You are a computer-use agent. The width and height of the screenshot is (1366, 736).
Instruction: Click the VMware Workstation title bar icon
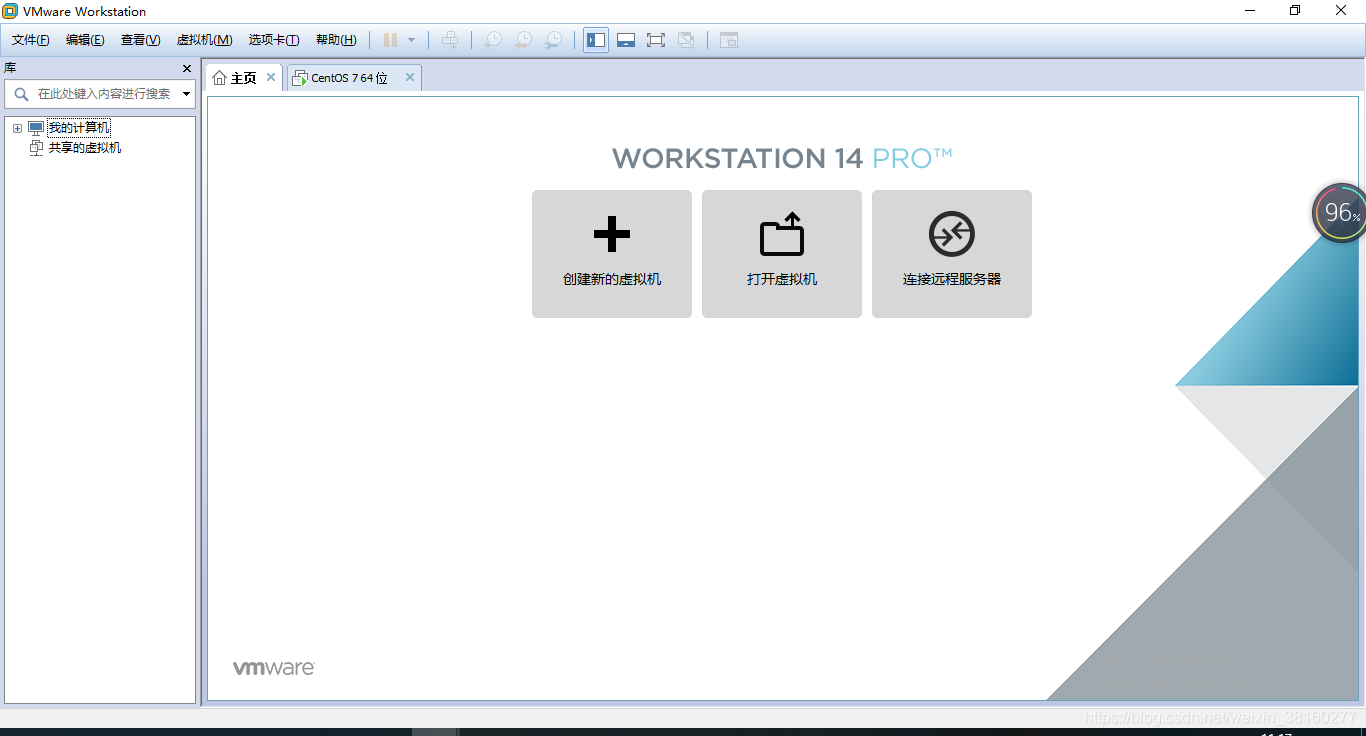pos(10,11)
